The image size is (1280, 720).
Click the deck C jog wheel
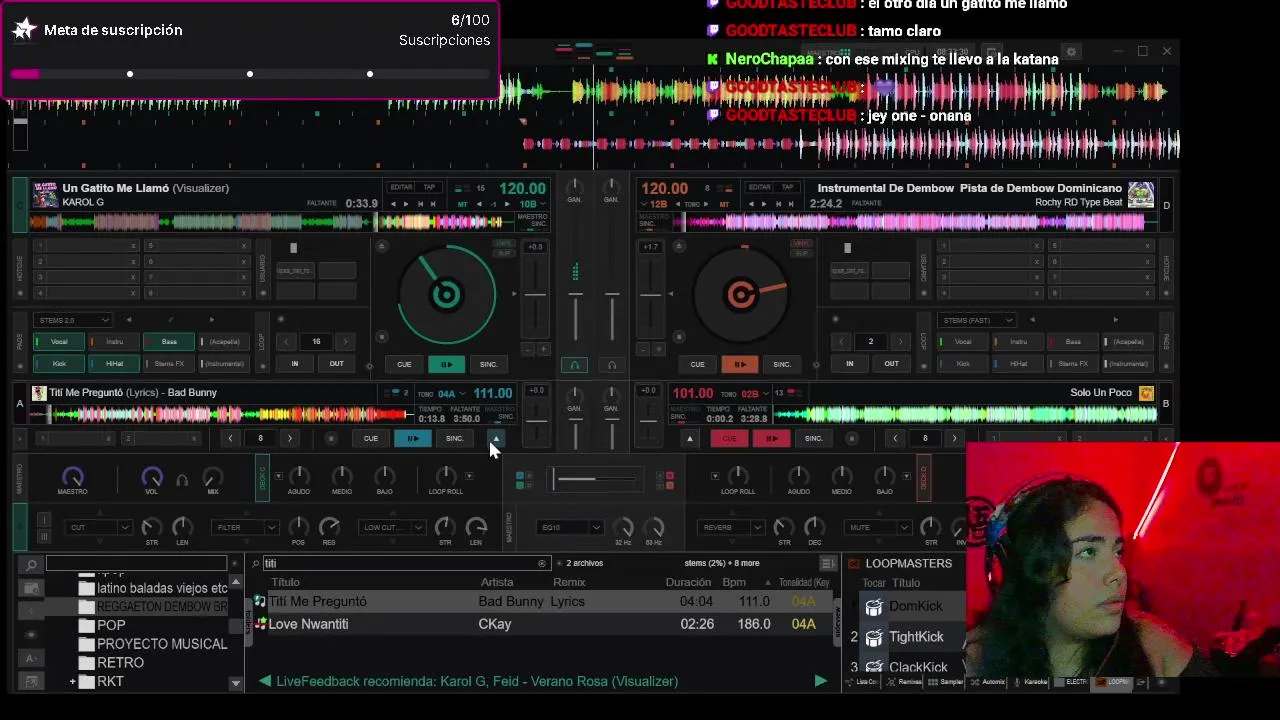pyautogui.click(x=446, y=294)
